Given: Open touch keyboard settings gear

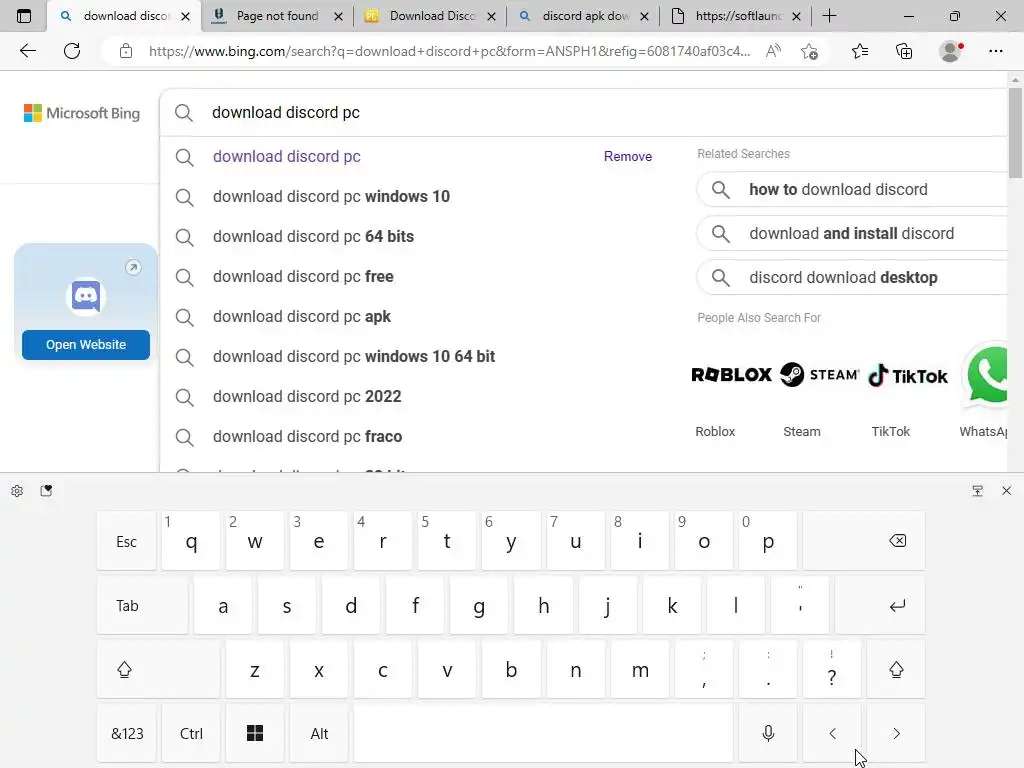Looking at the screenshot, I should click(x=17, y=490).
